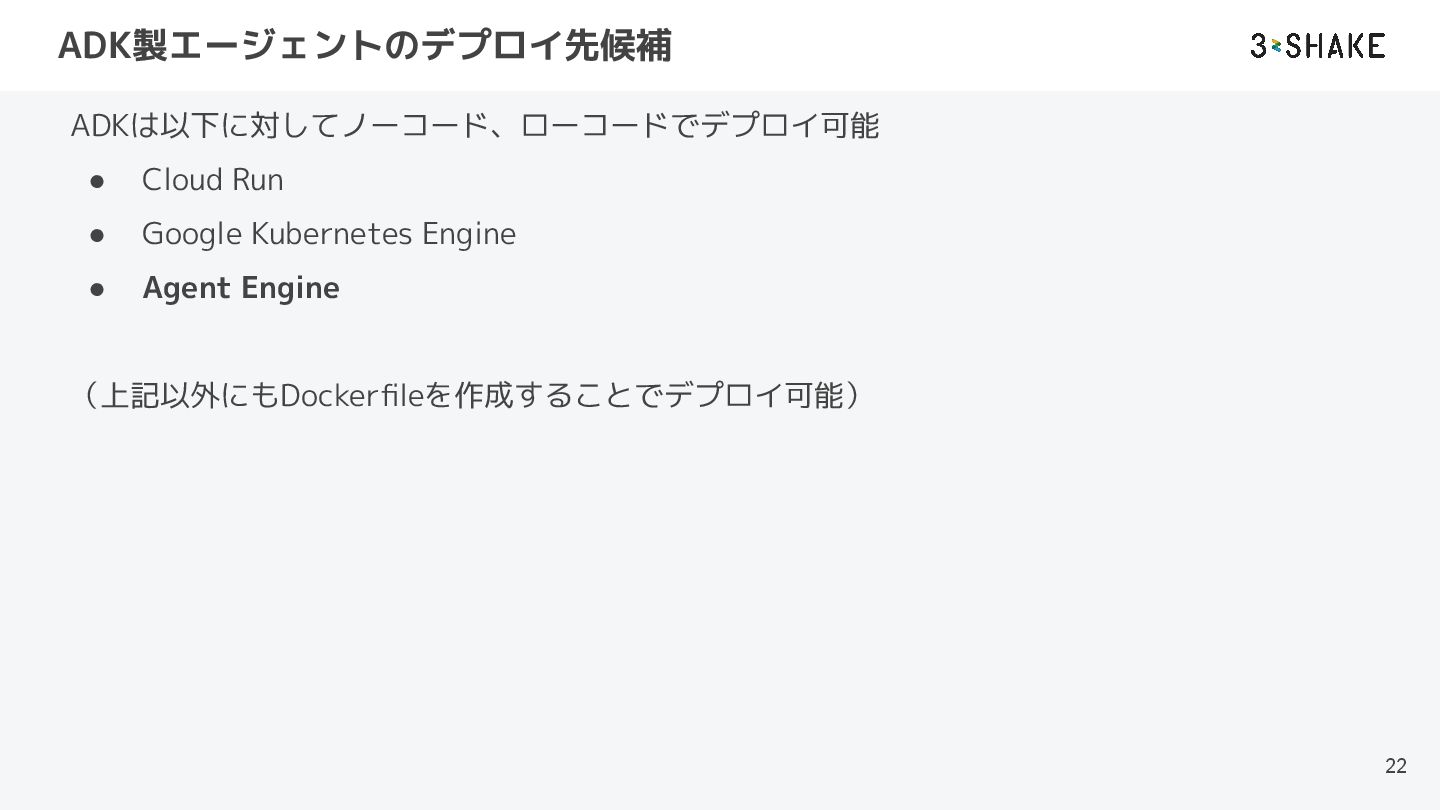Viewport: 1440px width, 810px height.
Task: Click the bullet dot before Google Kubernetes Engine
Action: point(98,235)
